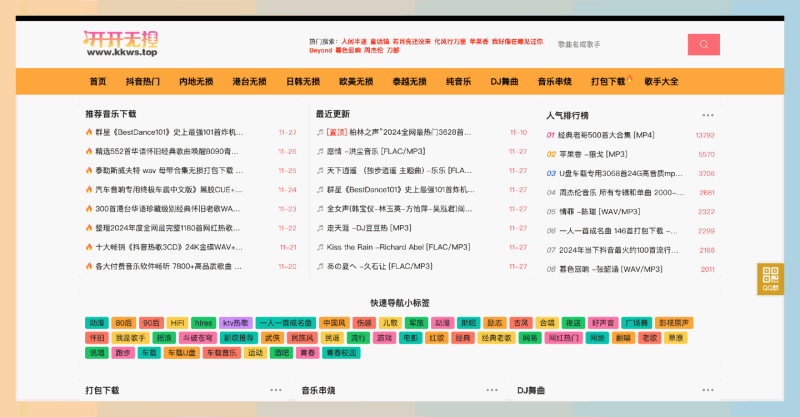
Task: Select the 民族风 tag
Action: click(x=303, y=338)
